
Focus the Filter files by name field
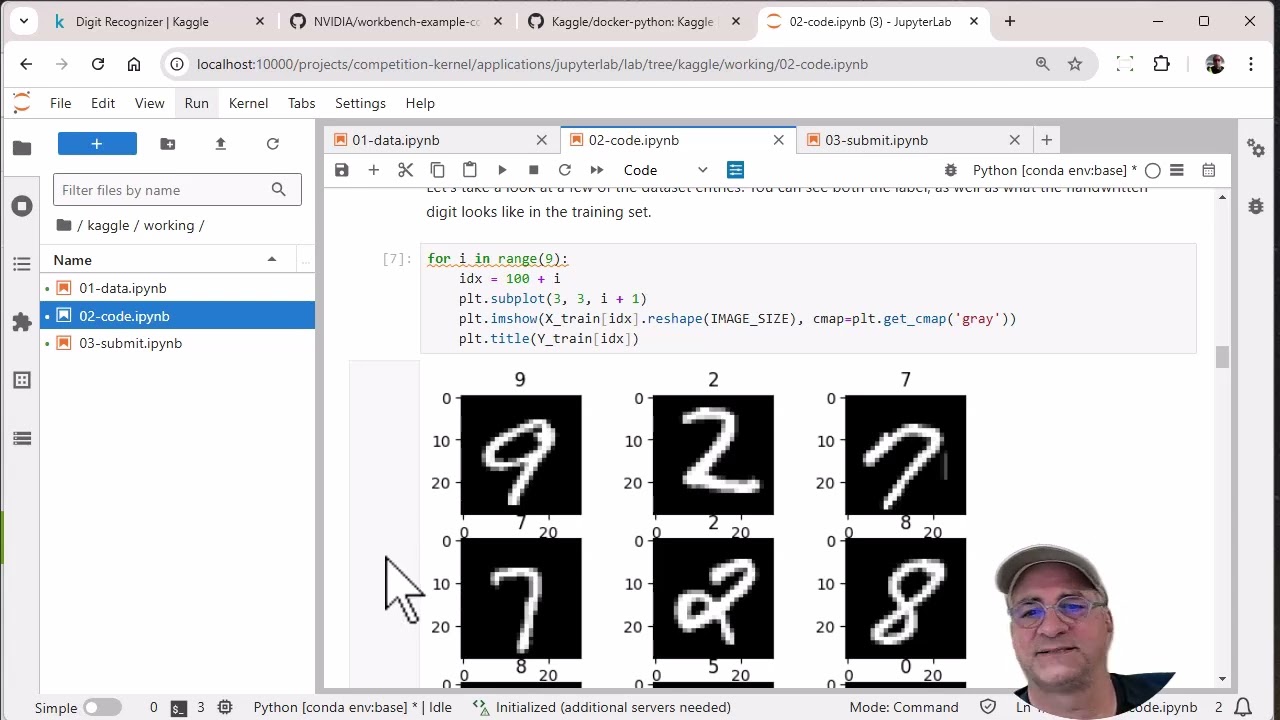(x=177, y=190)
